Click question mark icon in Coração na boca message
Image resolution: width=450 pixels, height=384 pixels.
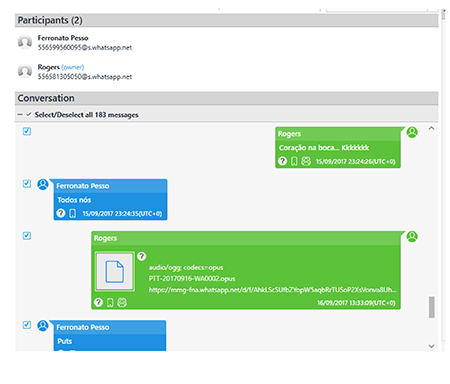[x=282, y=161]
